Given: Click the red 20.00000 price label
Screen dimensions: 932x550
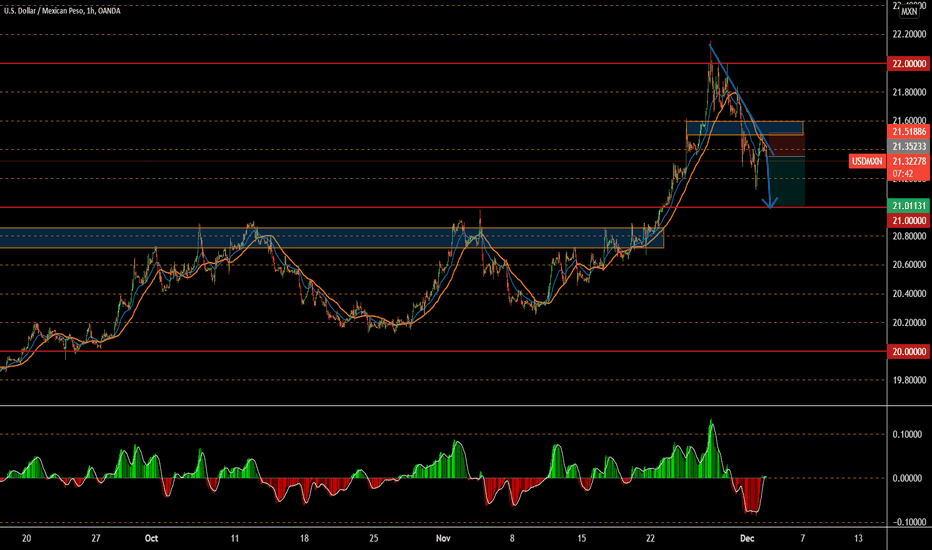Looking at the screenshot, I should 909,351.
